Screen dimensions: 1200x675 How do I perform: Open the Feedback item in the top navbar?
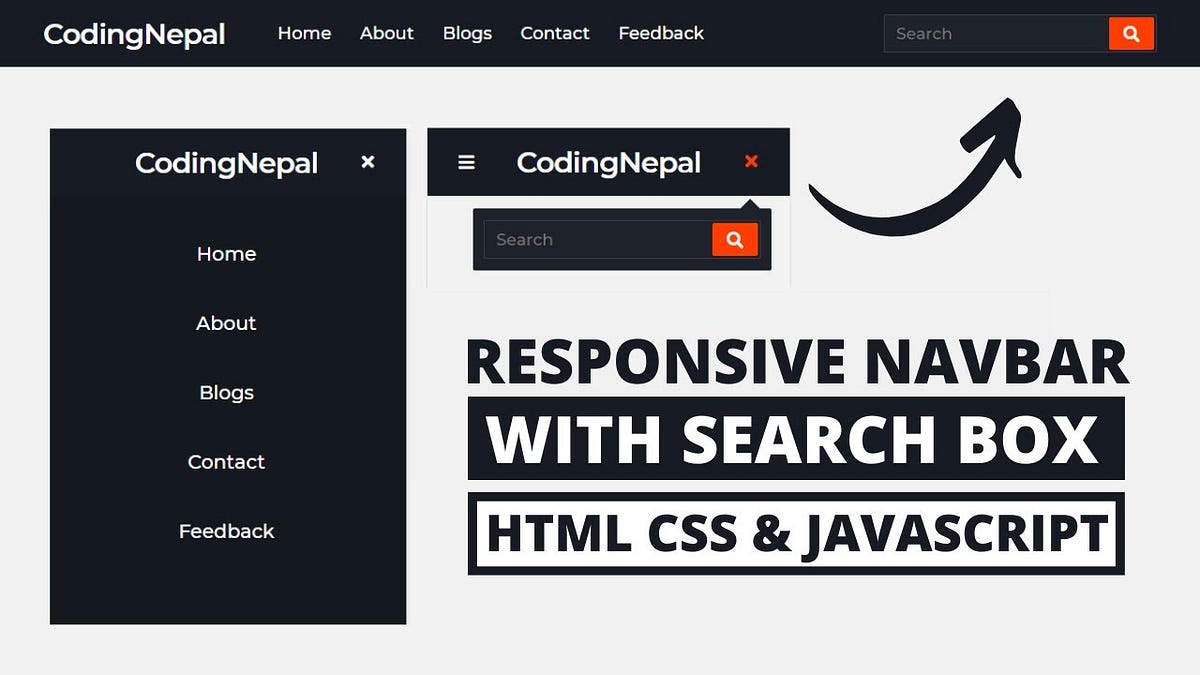pyautogui.click(x=660, y=33)
